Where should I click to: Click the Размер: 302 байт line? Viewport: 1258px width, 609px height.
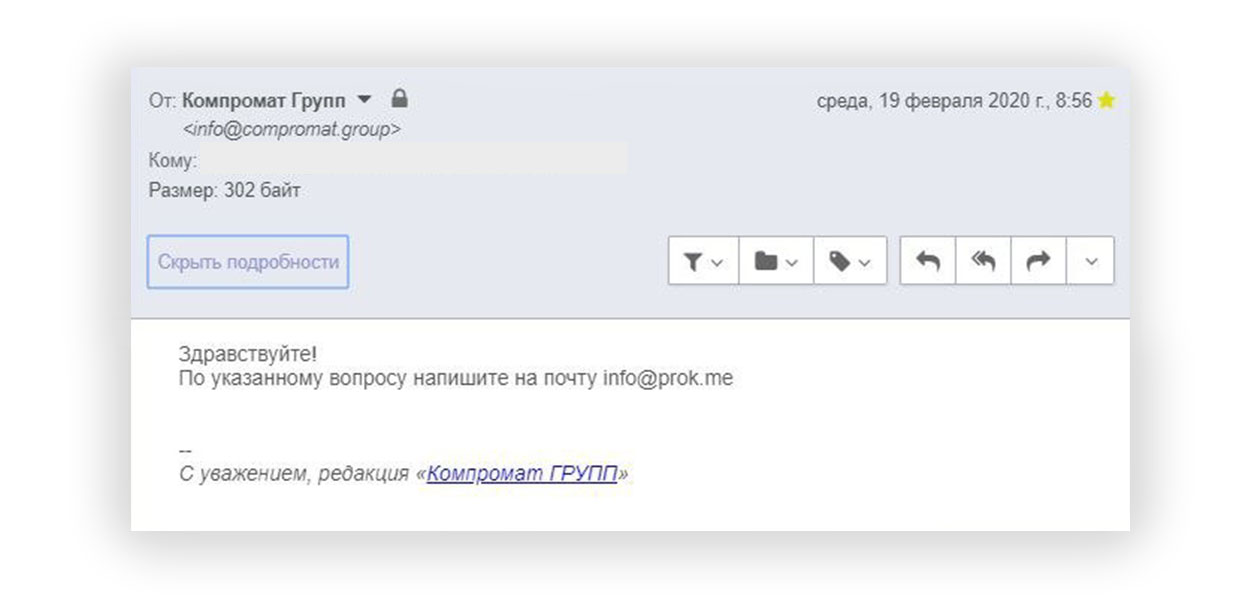224,190
